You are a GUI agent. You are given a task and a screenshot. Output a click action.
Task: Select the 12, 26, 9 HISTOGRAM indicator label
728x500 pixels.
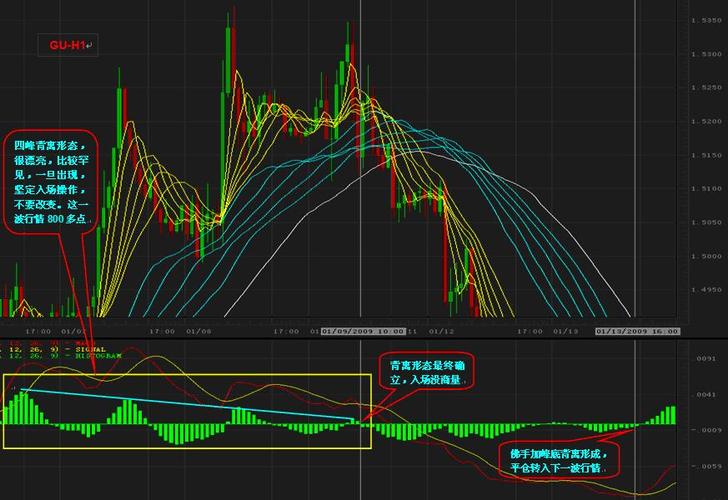70,355
